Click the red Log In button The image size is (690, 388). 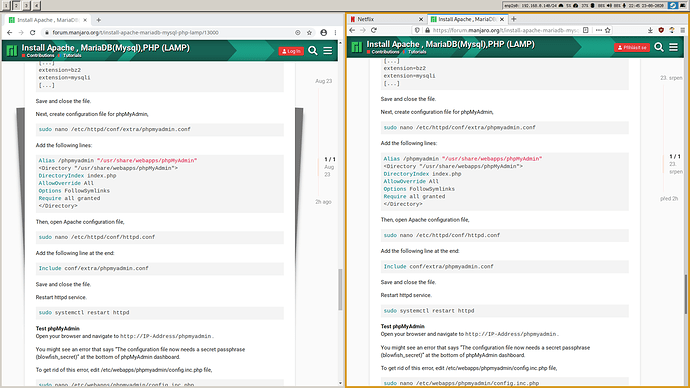coord(291,51)
